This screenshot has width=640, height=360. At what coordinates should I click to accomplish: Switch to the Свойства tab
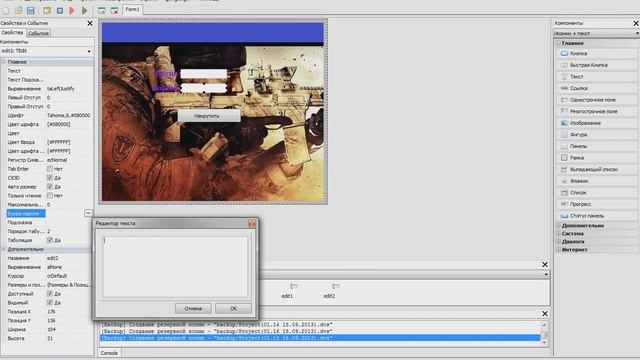12,33
